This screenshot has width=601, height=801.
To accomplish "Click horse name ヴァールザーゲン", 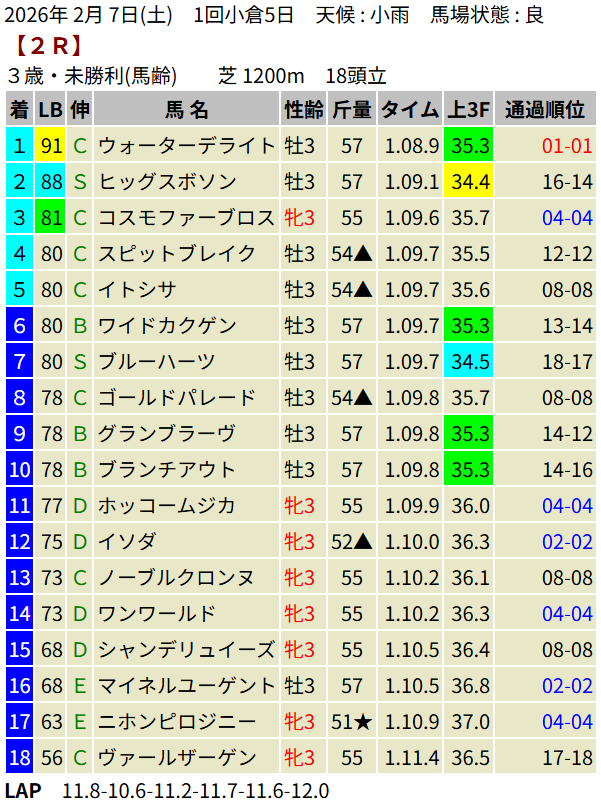I will click(x=177, y=758).
